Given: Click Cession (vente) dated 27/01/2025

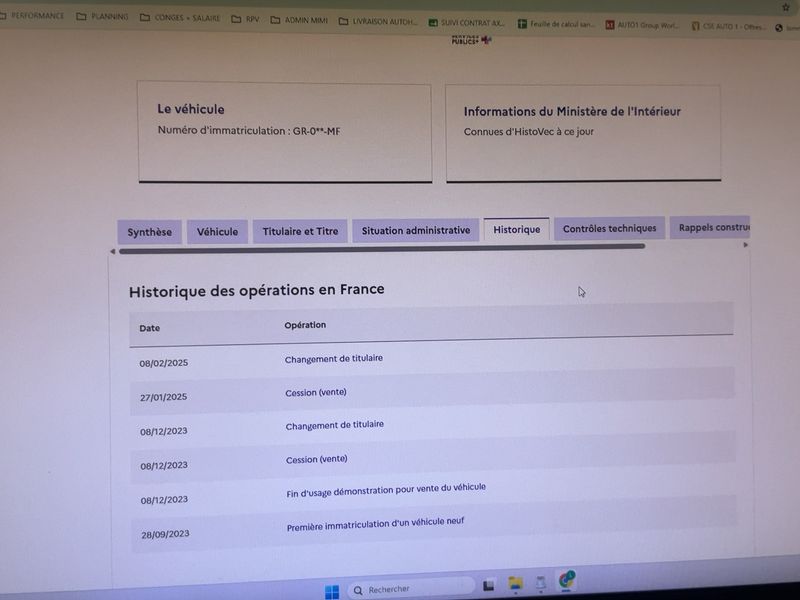Looking at the screenshot, I should tap(316, 392).
